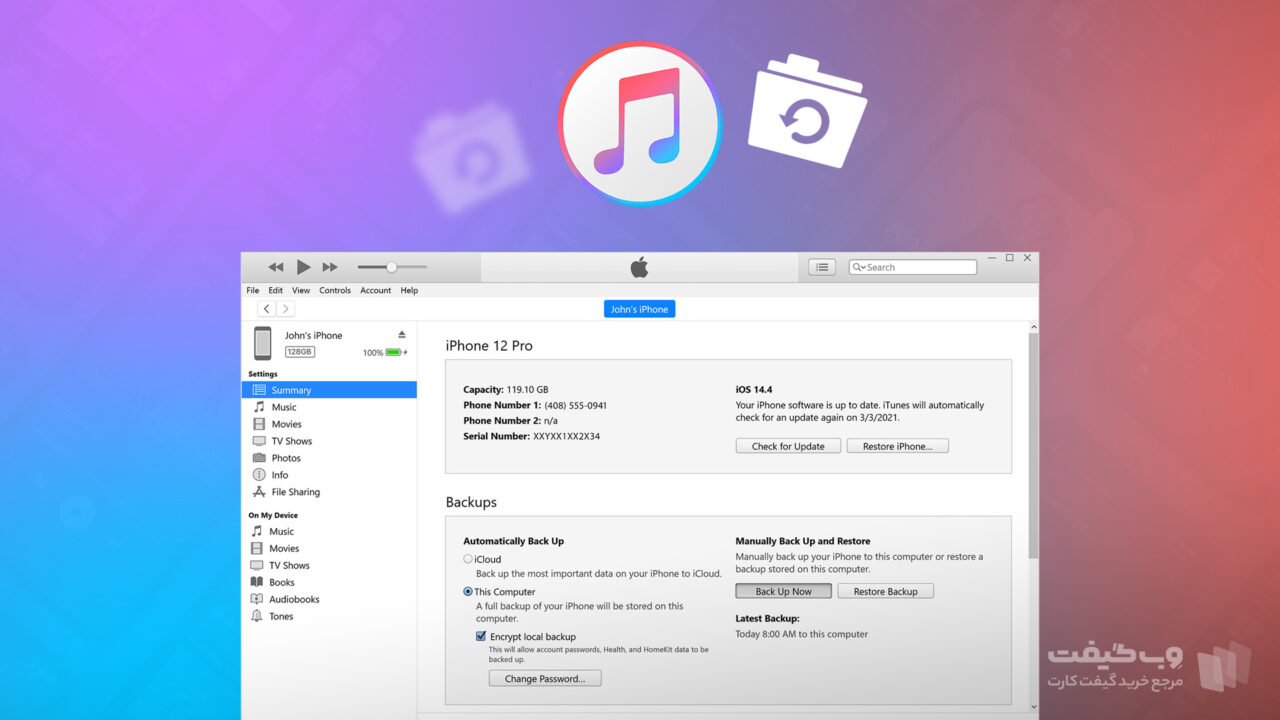Click the Photos camera icon
The height and width of the screenshot is (720, 1280).
(x=259, y=458)
